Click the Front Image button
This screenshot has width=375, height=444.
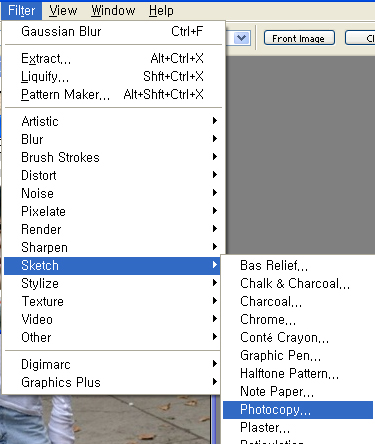pos(299,38)
